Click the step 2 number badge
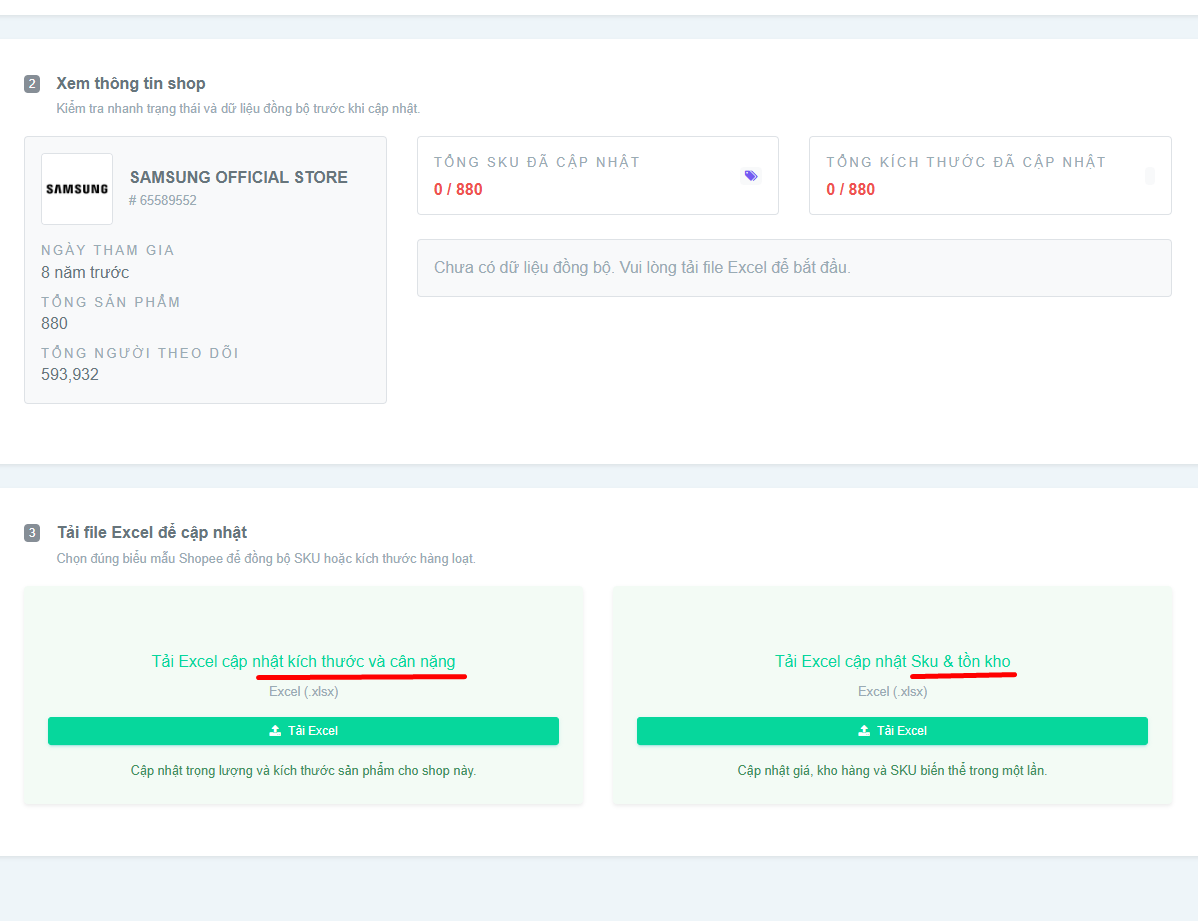The height and width of the screenshot is (921, 1198). coord(32,83)
